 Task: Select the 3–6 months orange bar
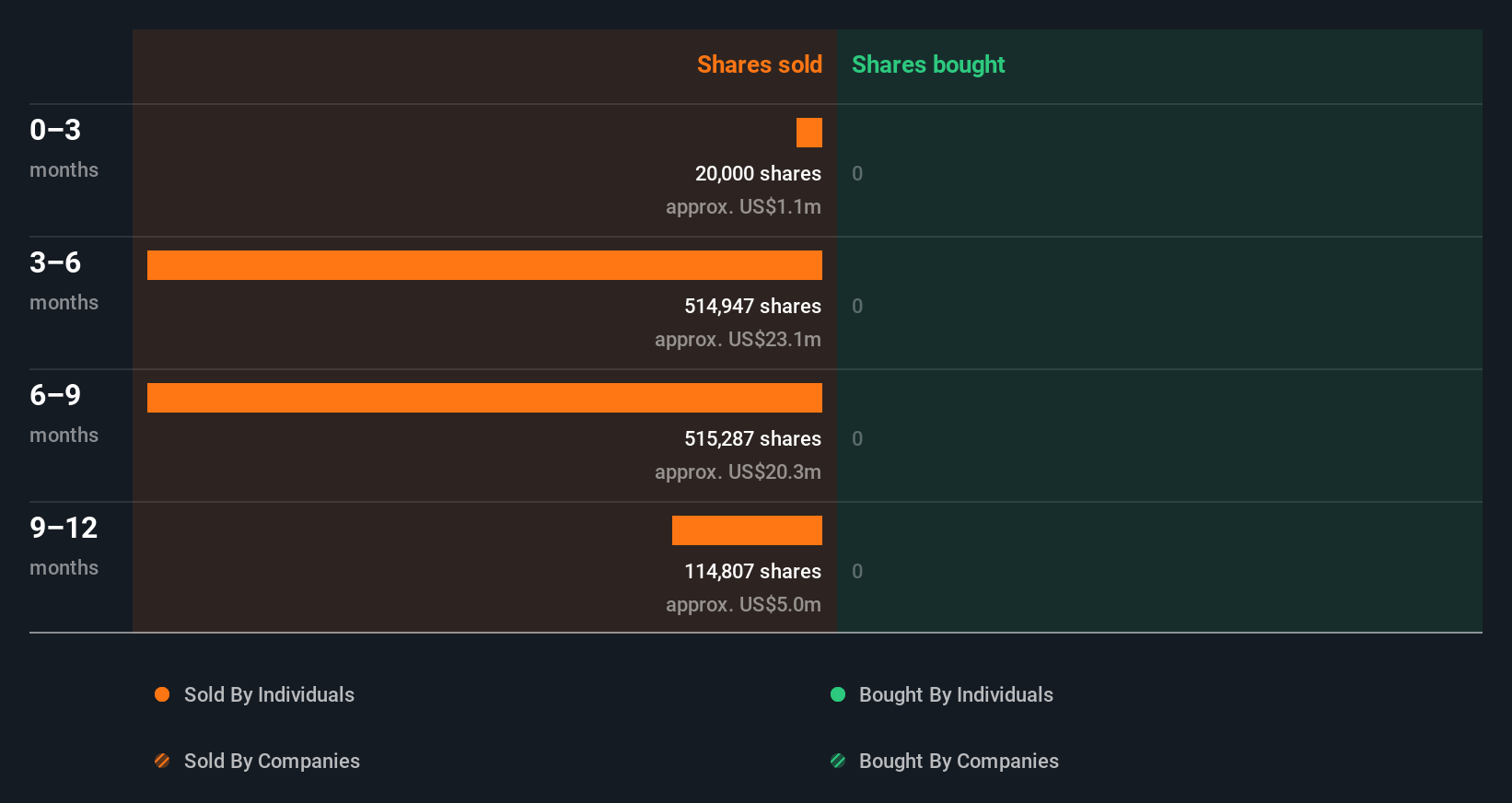[484, 265]
